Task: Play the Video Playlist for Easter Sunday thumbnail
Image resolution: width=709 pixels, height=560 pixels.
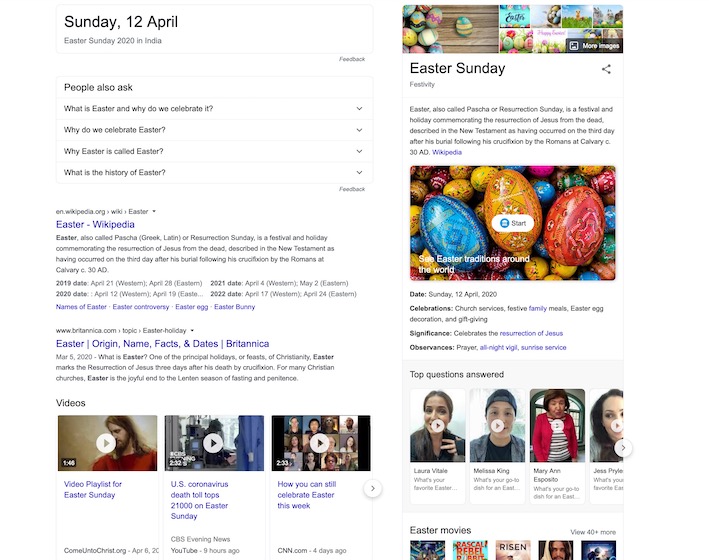Action: (x=106, y=443)
